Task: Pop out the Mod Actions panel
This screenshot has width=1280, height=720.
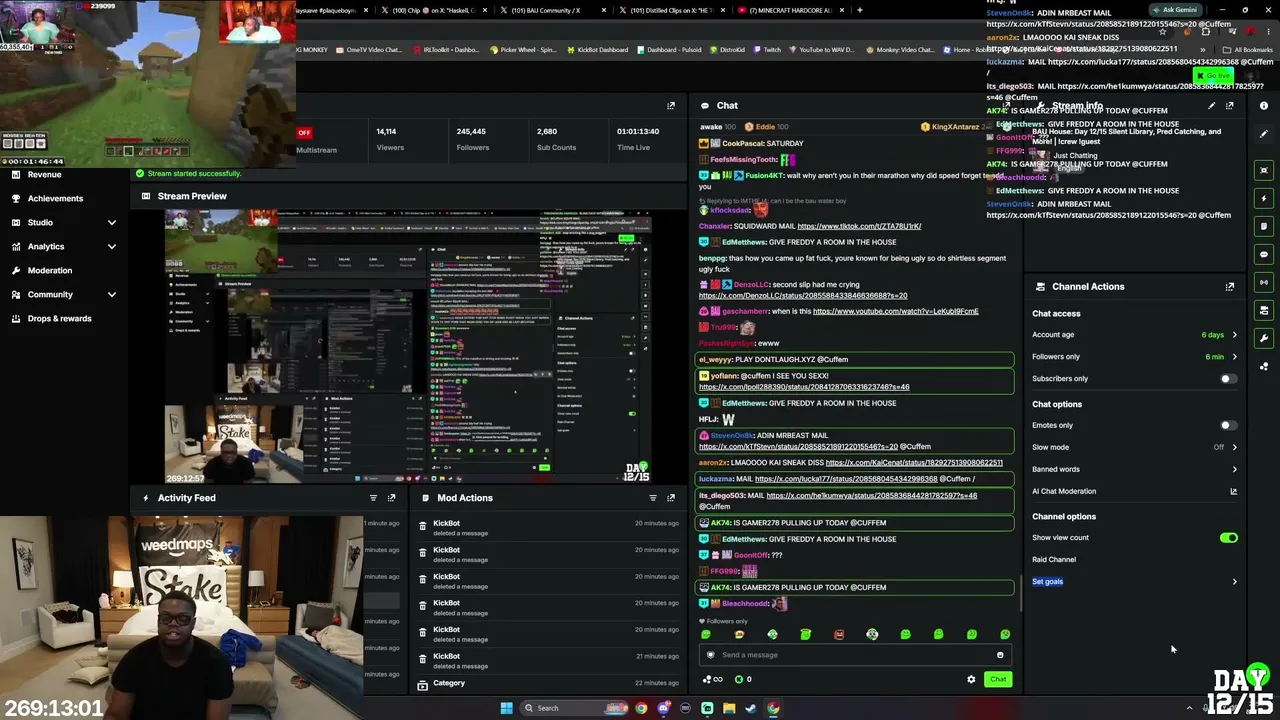Action: coord(671,498)
